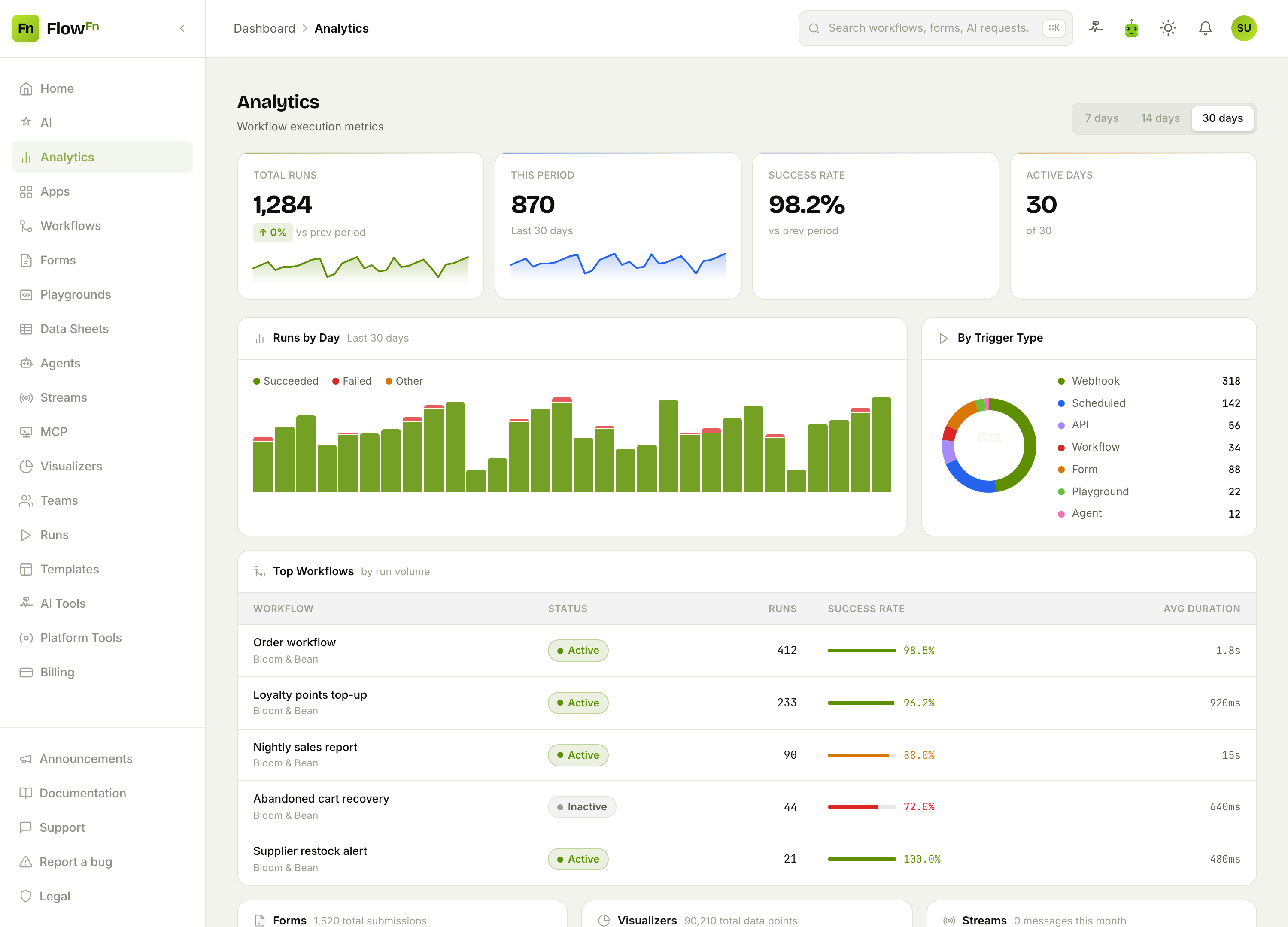Click the Analytics breadcrumb text

coord(341,28)
